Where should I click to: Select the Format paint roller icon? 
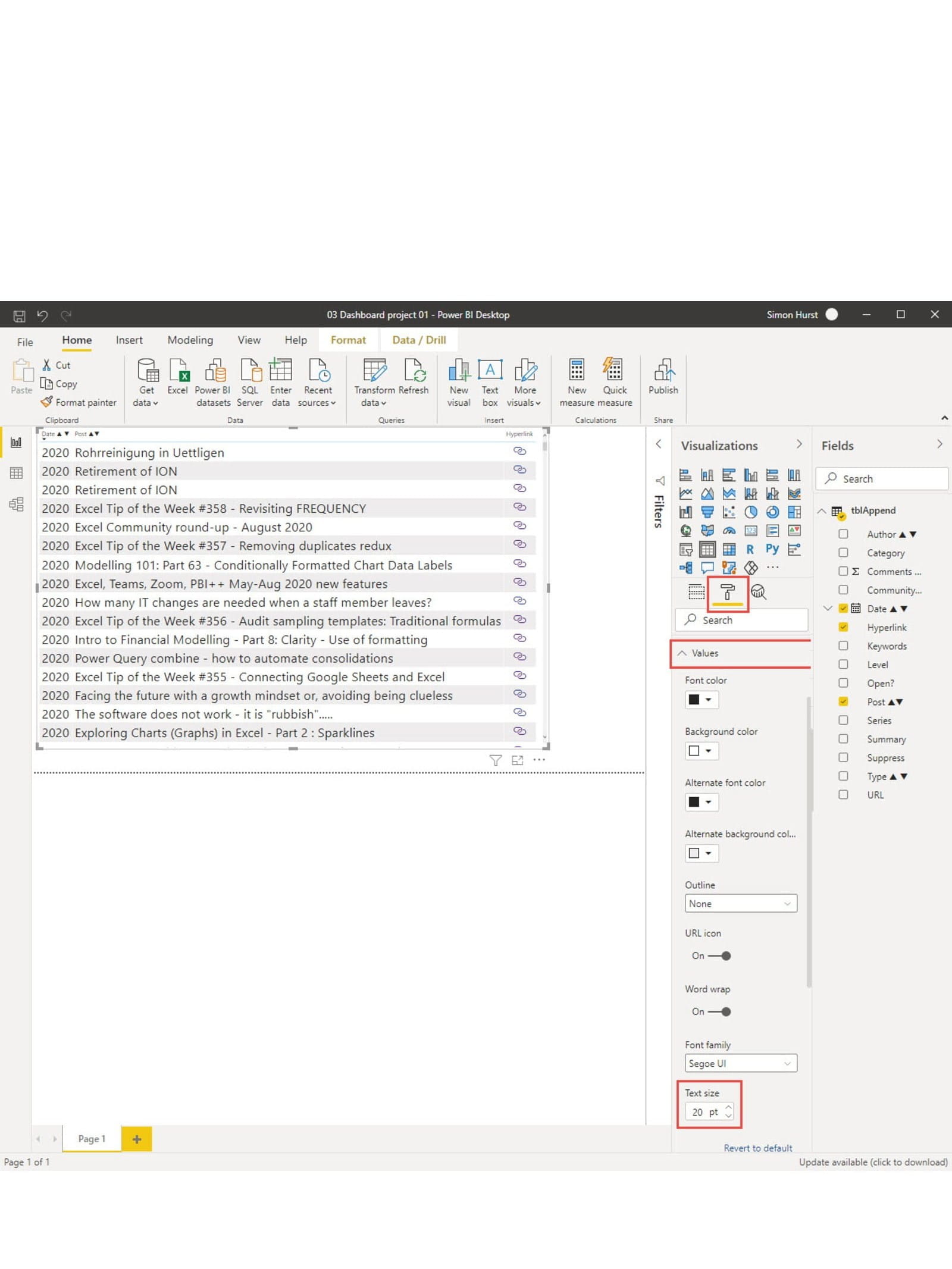(x=727, y=592)
